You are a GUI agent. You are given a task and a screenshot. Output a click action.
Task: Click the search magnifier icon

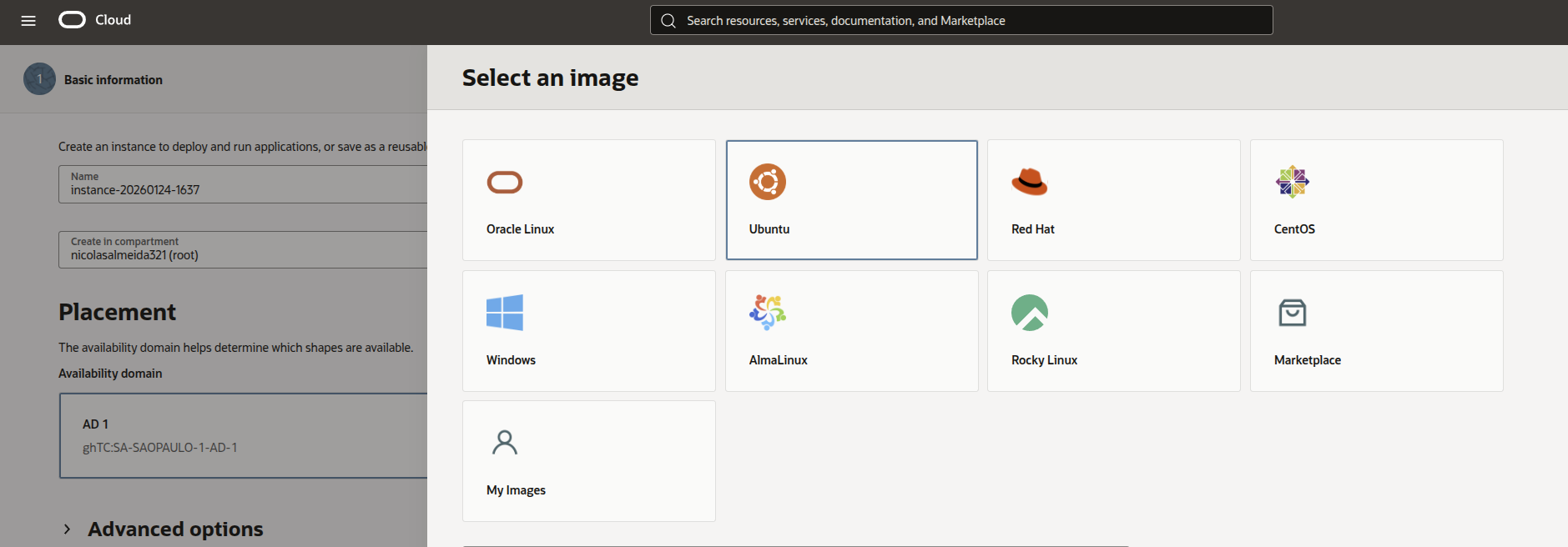click(x=668, y=21)
